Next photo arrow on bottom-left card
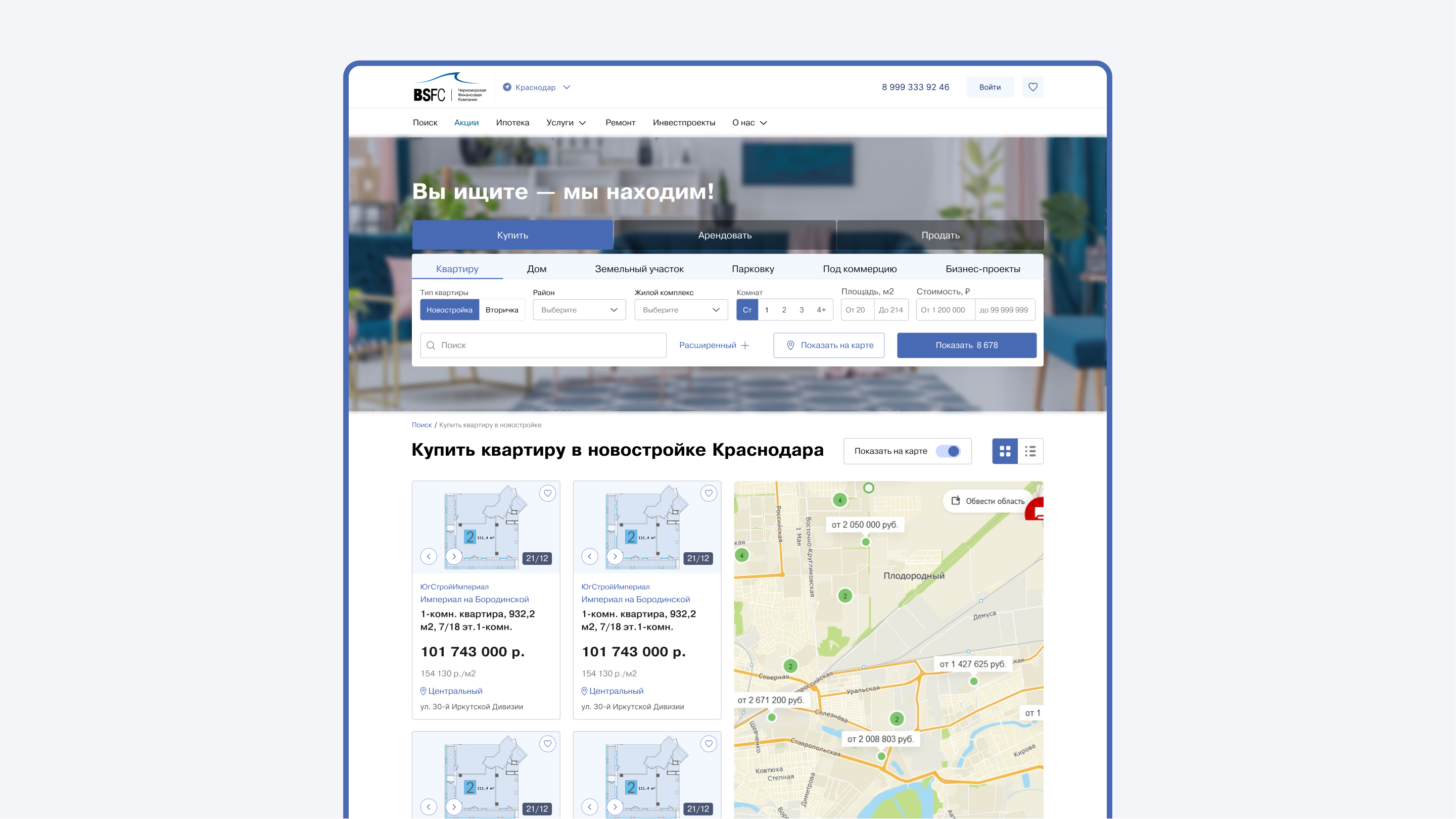 453,807
